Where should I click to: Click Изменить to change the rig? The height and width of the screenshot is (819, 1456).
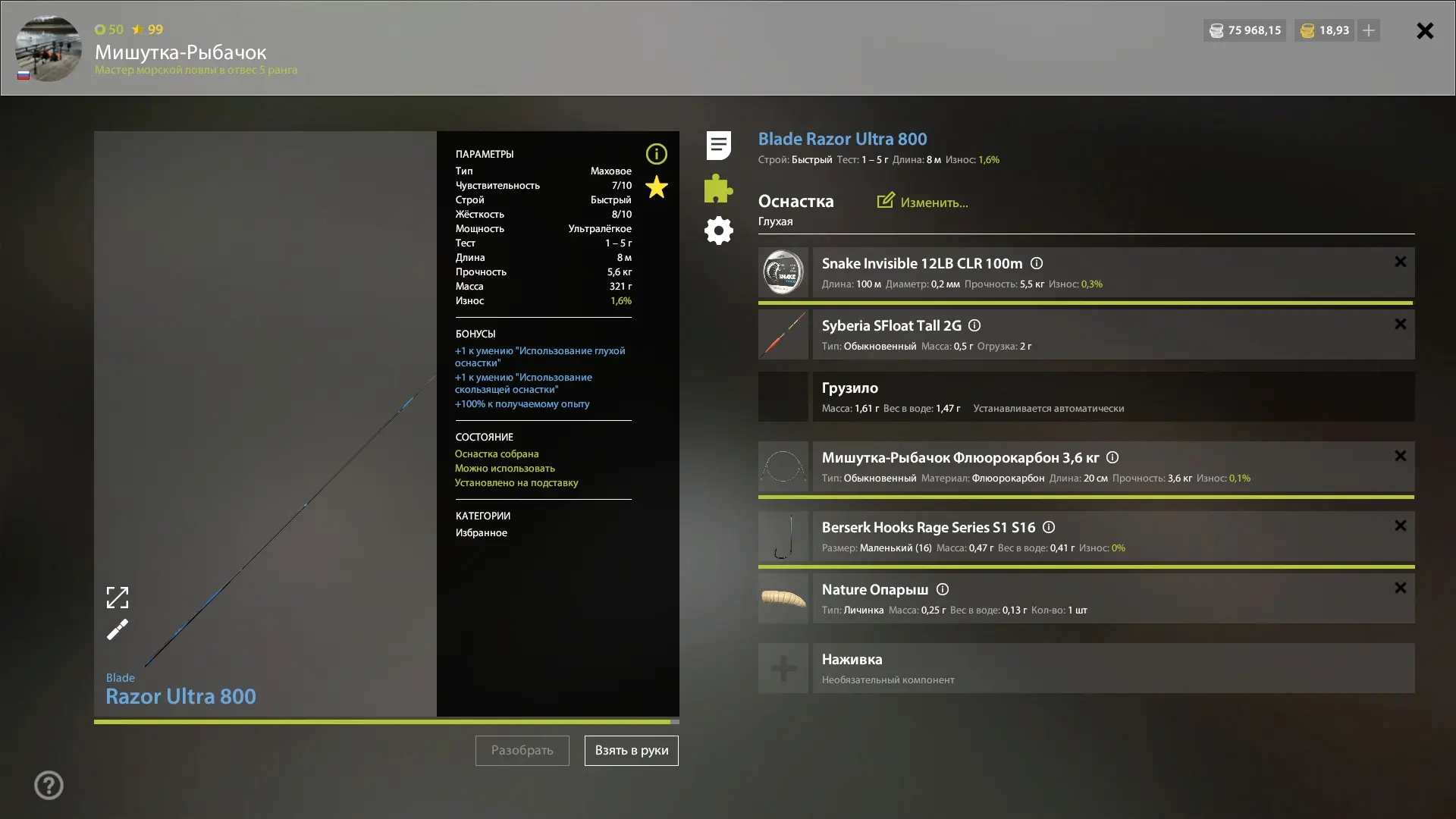pyautogui.click(x=922, y=202)
